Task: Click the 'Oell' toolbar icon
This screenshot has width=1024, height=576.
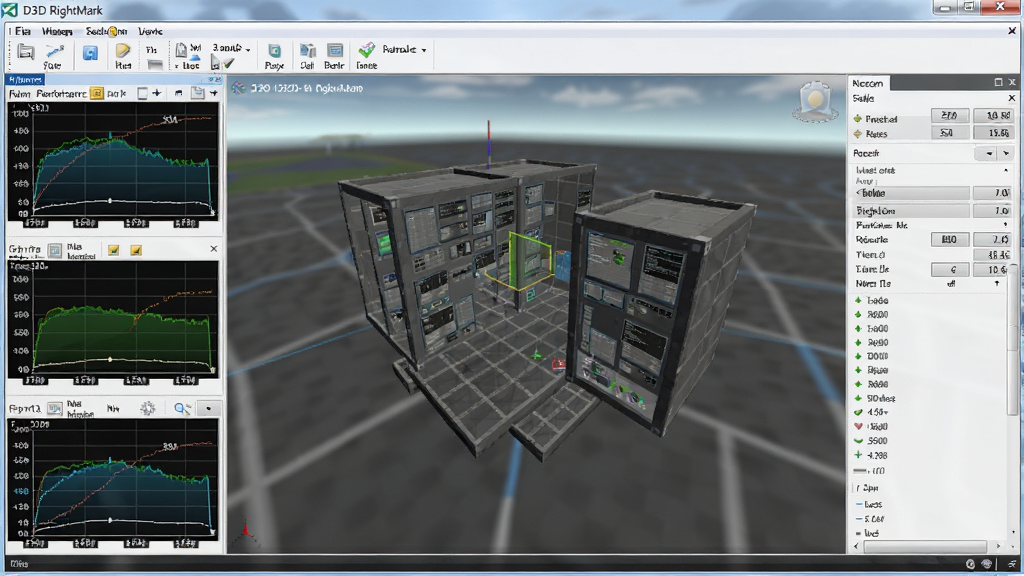Action: (307, 51)
